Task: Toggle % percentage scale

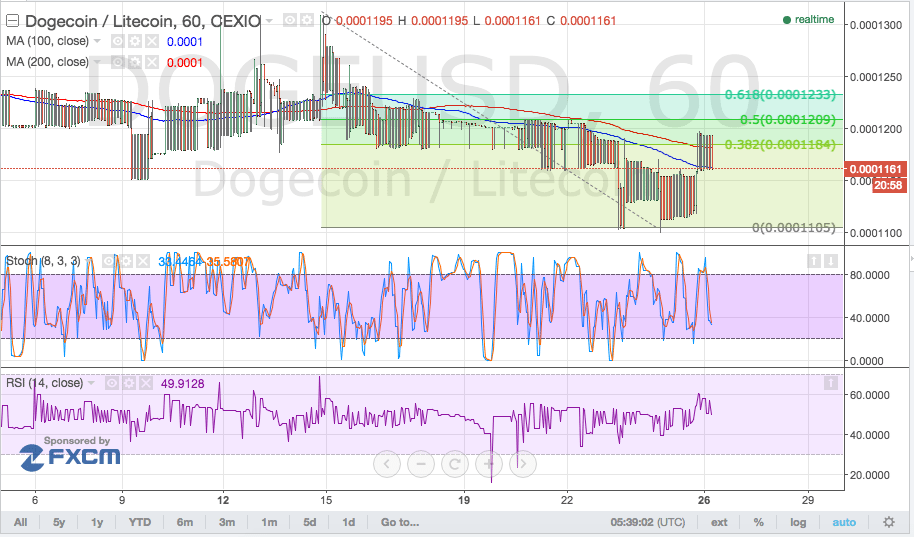Action: [758, 522]
